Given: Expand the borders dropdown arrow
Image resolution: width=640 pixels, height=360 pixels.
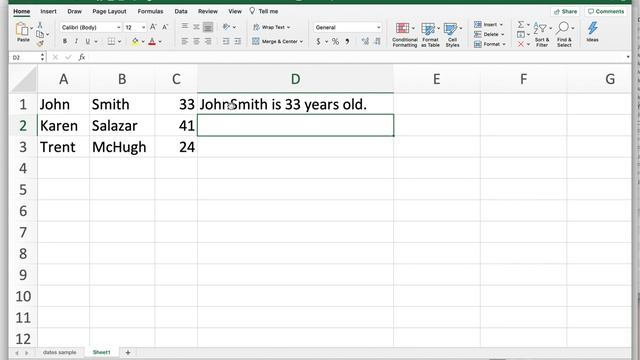Looking at the screenshot, I should pyautogui.click(x=119, y=42).
